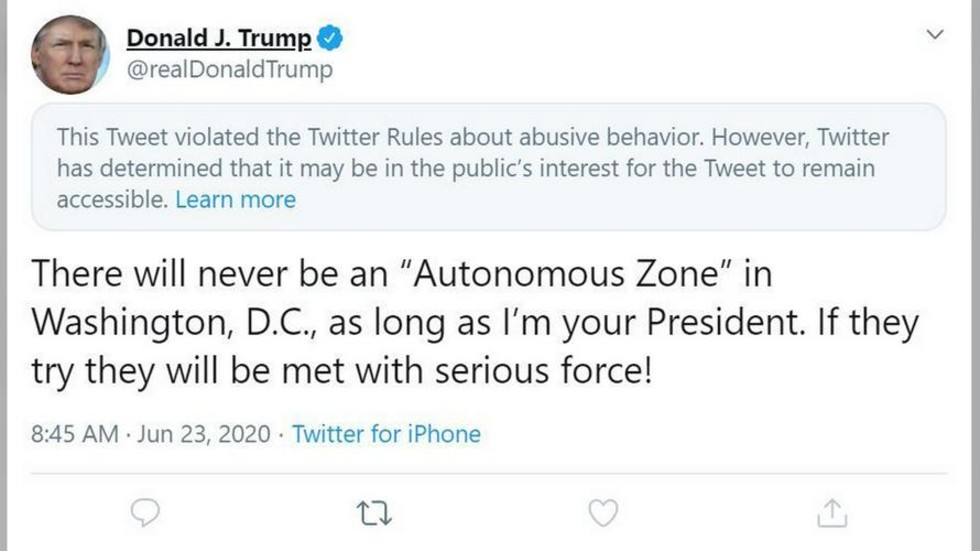
Task: Open the Donald J. Trump display name
Action: (218, 40)
